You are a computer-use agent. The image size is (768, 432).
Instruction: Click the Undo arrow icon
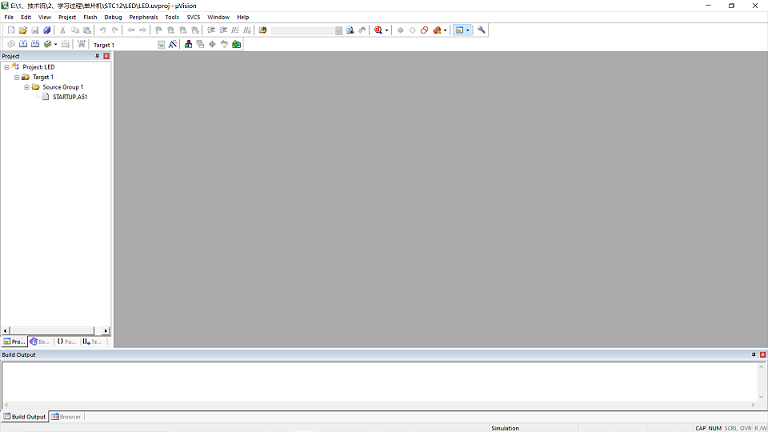103,30
